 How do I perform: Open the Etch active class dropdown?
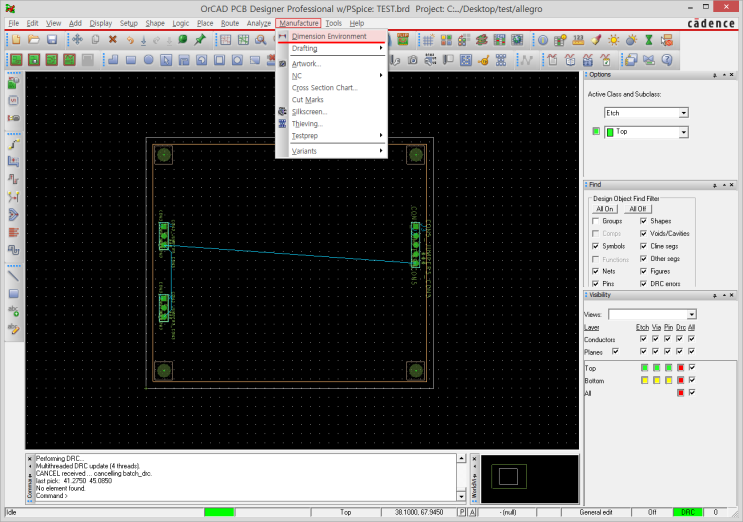[x=683, y=113]
